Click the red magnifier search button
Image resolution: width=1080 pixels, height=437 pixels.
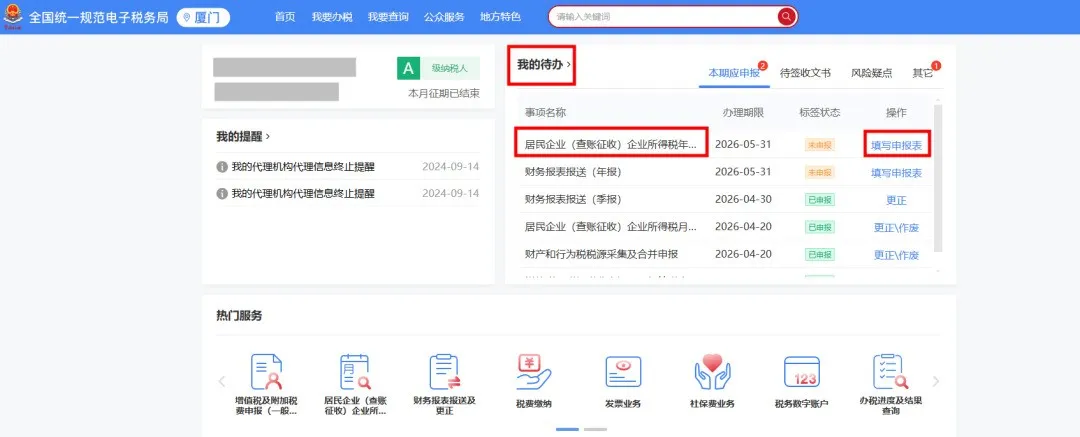[x=787, y=17]
